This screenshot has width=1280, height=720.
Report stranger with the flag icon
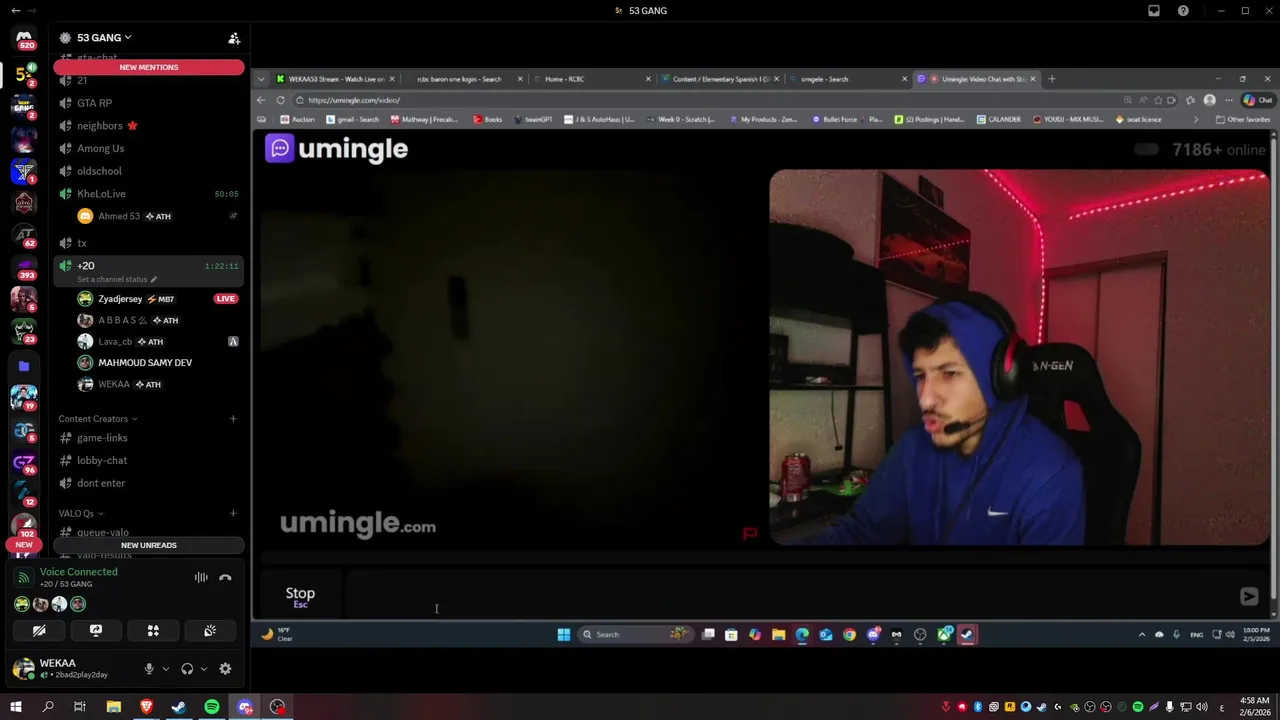coord(750,534)
